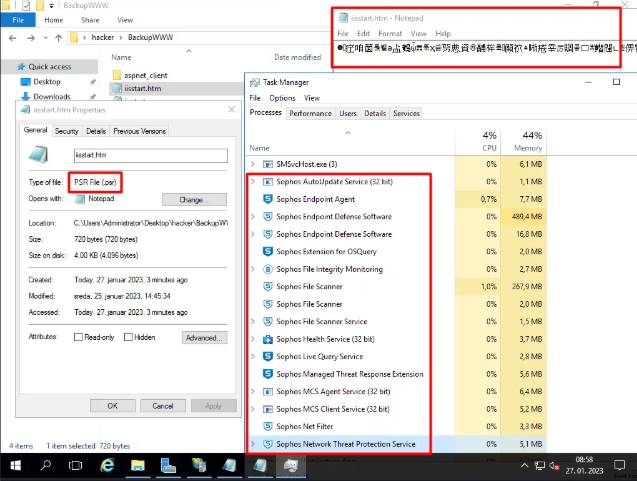Expand Sophos Network Threat Protection Service row
This screenshot has height=481, width=637.
(x=253, y=444)
